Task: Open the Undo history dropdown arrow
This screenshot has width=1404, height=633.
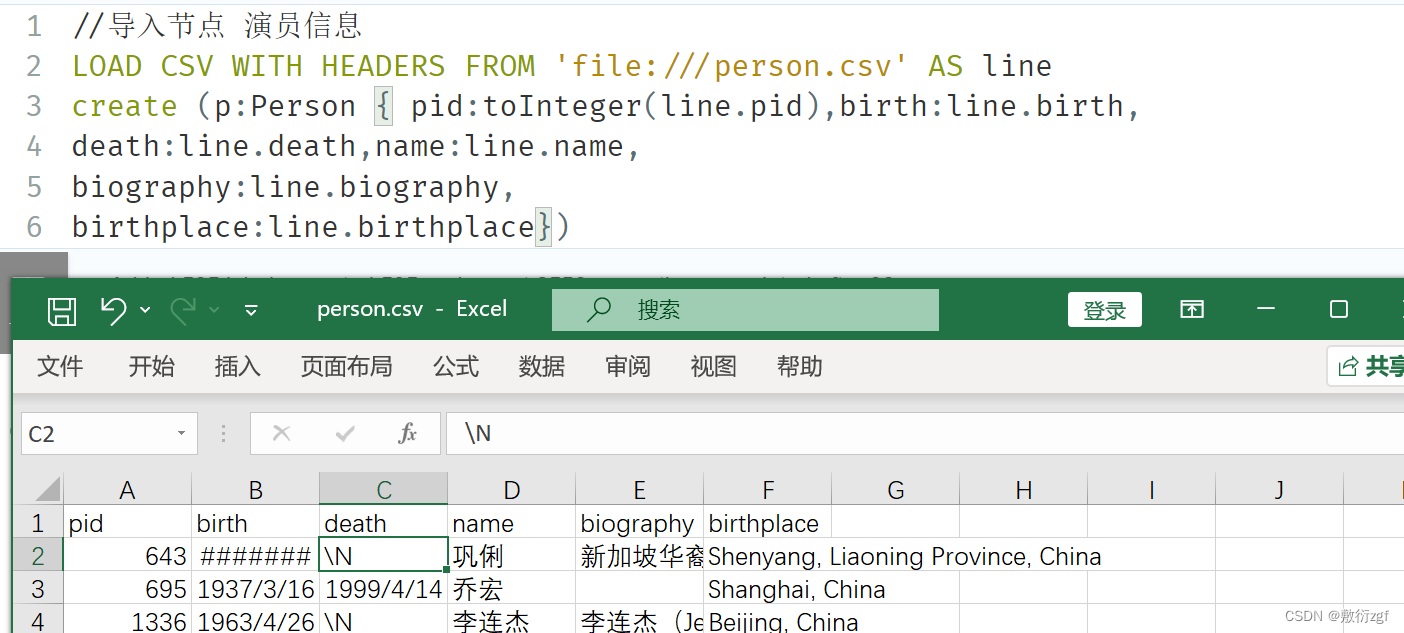Action: pos(145,311)
